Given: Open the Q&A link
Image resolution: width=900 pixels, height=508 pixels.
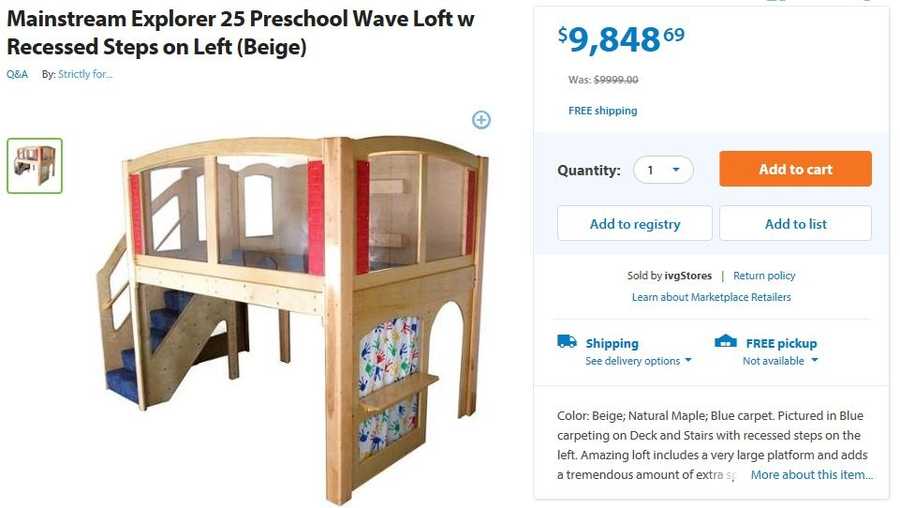Looking at the screenshot, I should [x=17, y=74].
